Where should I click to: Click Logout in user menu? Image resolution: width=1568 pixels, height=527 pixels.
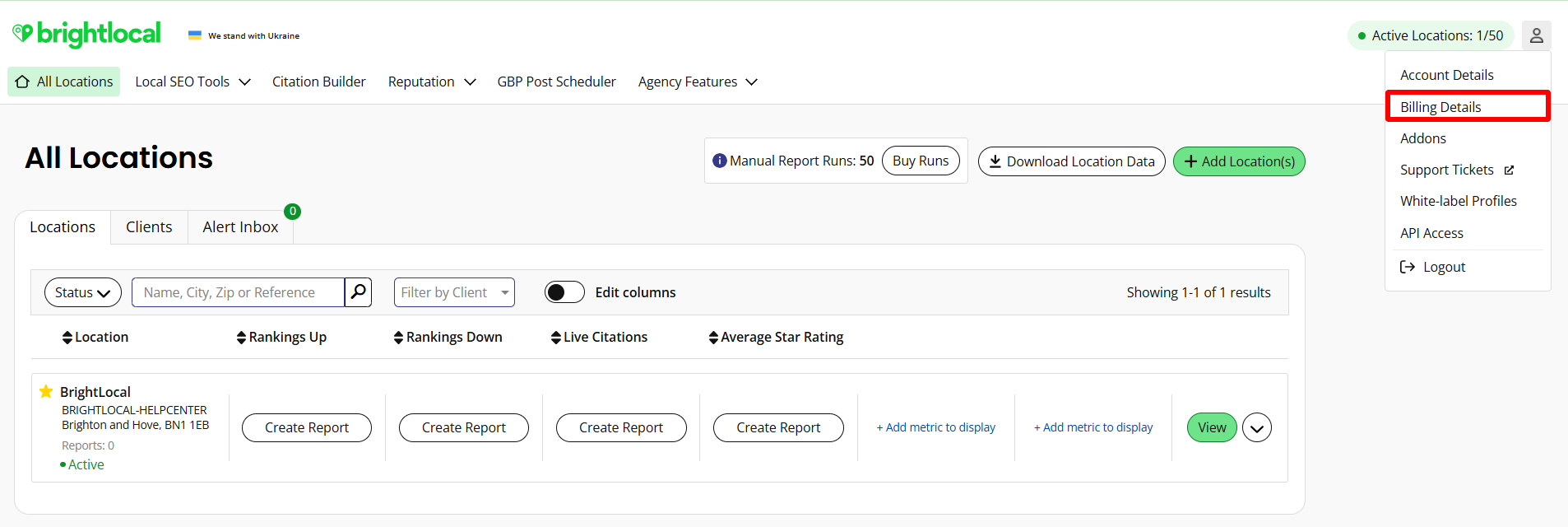point(1445,267)
